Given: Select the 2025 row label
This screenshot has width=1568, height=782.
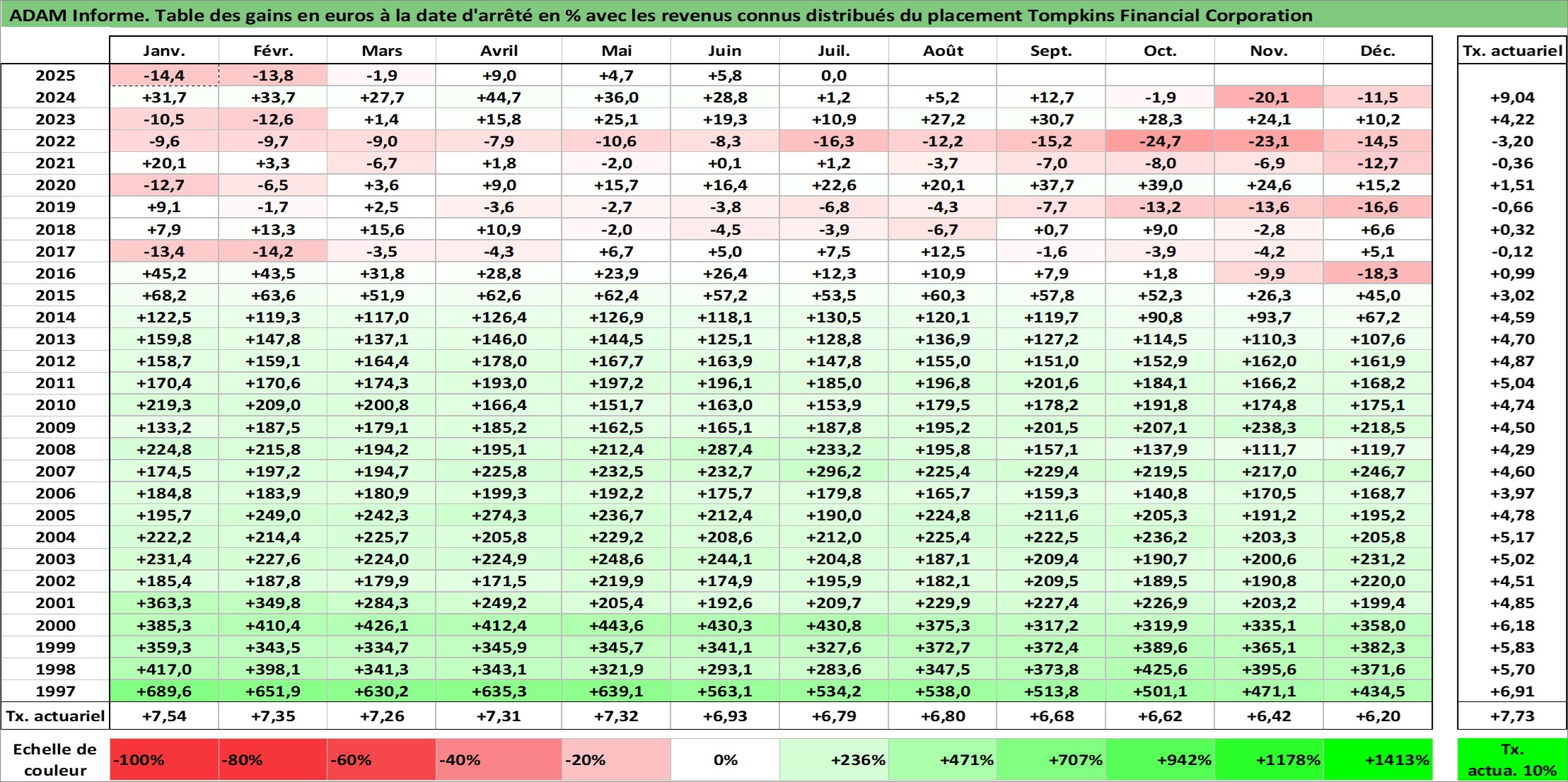Looking at the screenshot, I should click(55, 76).
